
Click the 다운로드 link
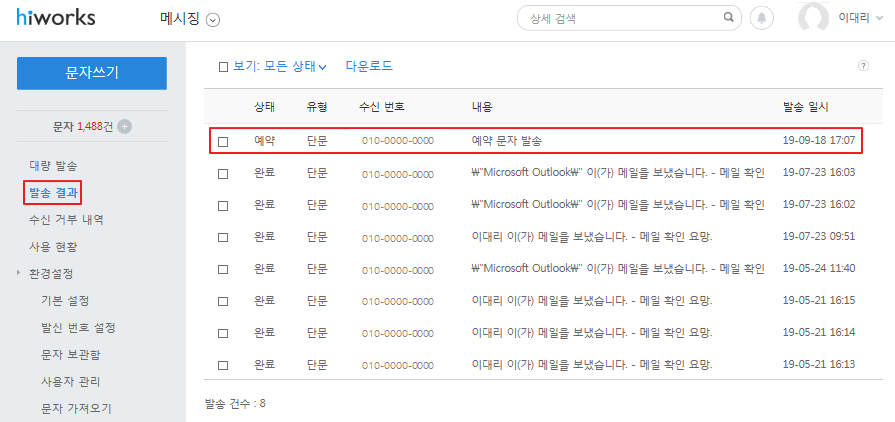(369, 66)
